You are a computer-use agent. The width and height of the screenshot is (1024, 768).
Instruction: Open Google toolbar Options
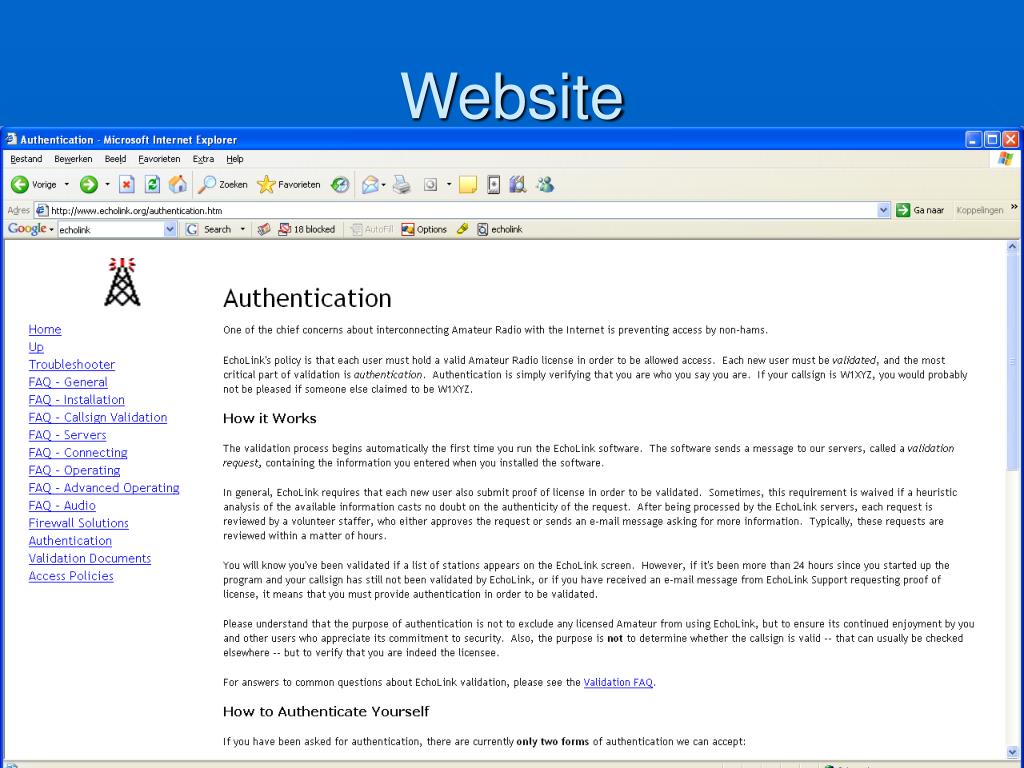[424, 229]
